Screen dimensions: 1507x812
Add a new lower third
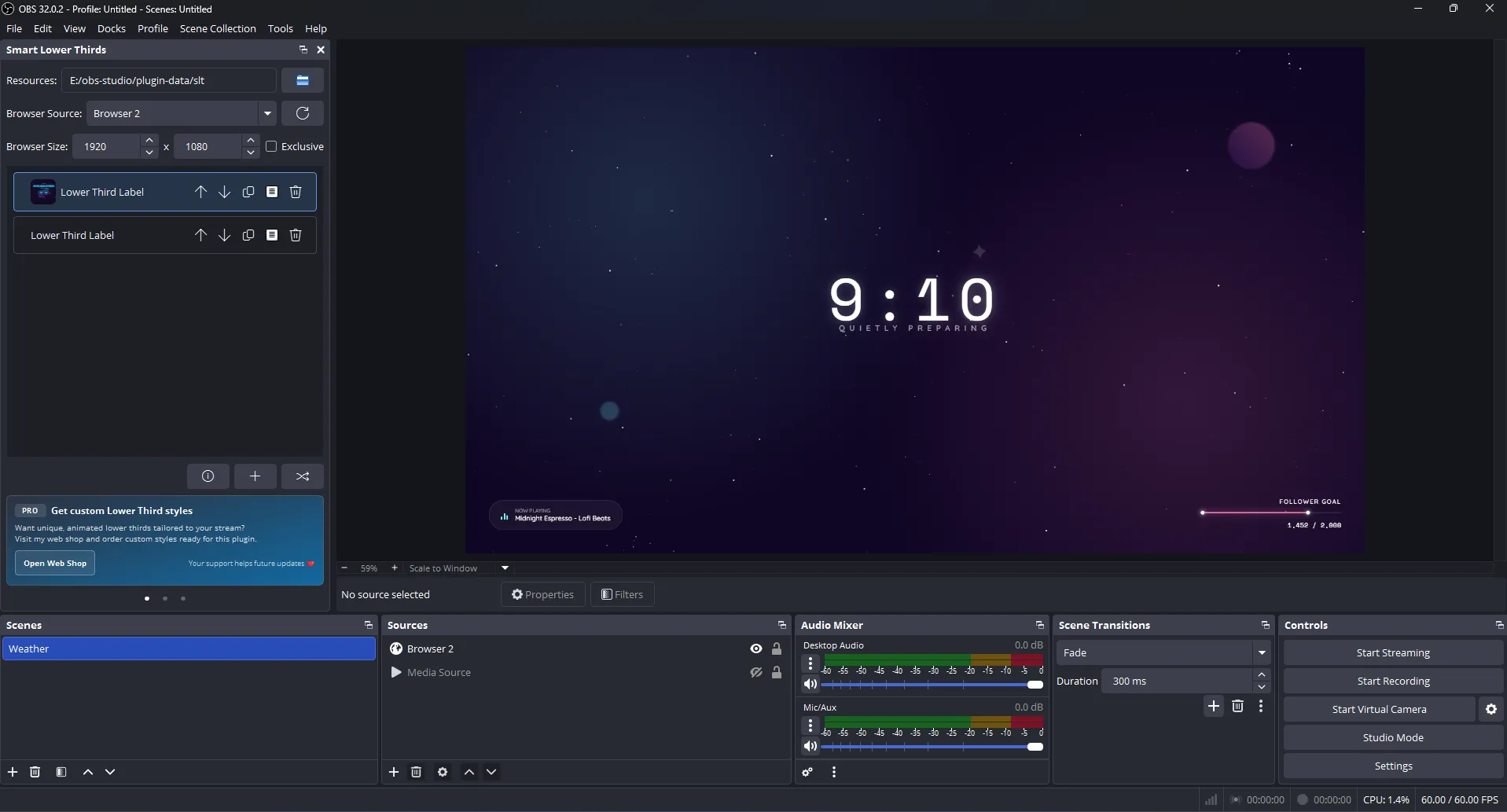click(255, 476)
